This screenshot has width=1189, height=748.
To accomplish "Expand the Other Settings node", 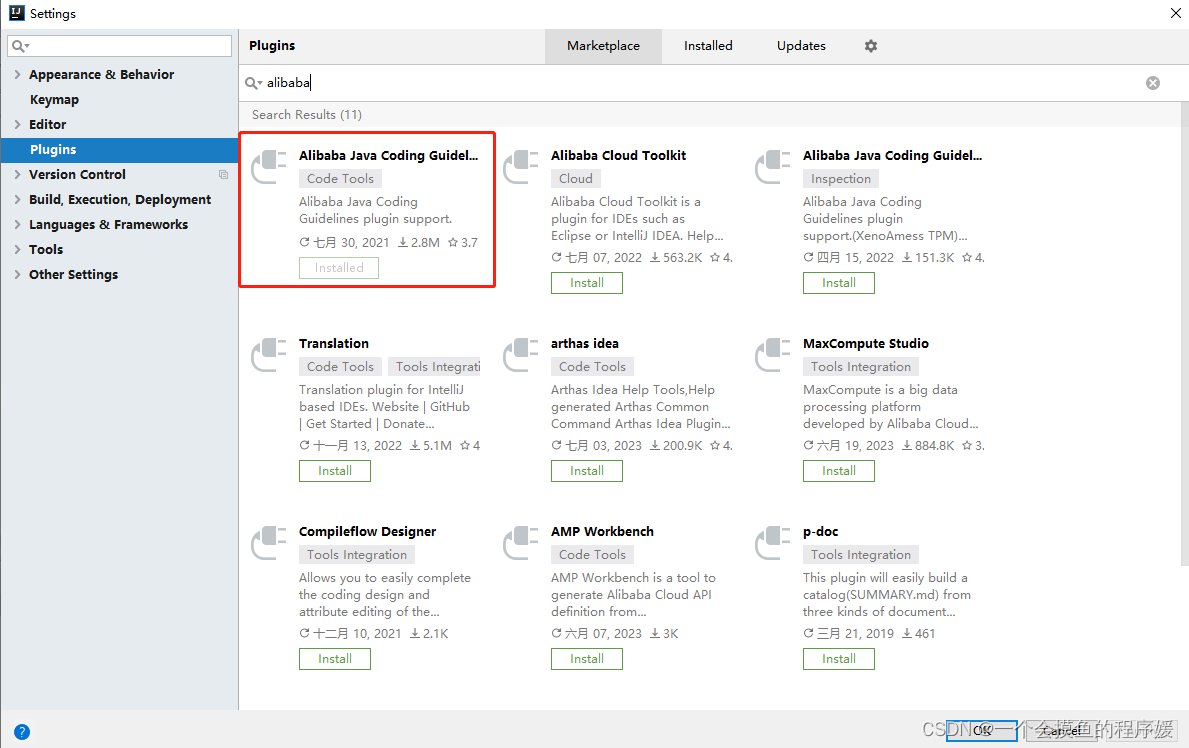I will [x=17, y=275].
